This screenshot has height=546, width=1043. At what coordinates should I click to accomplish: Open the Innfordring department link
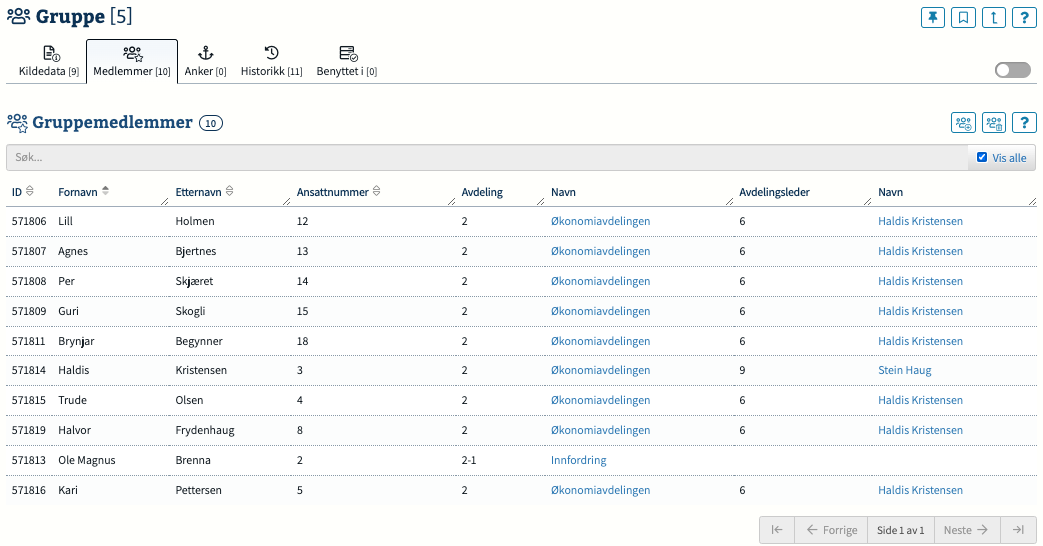pos(578,460)
